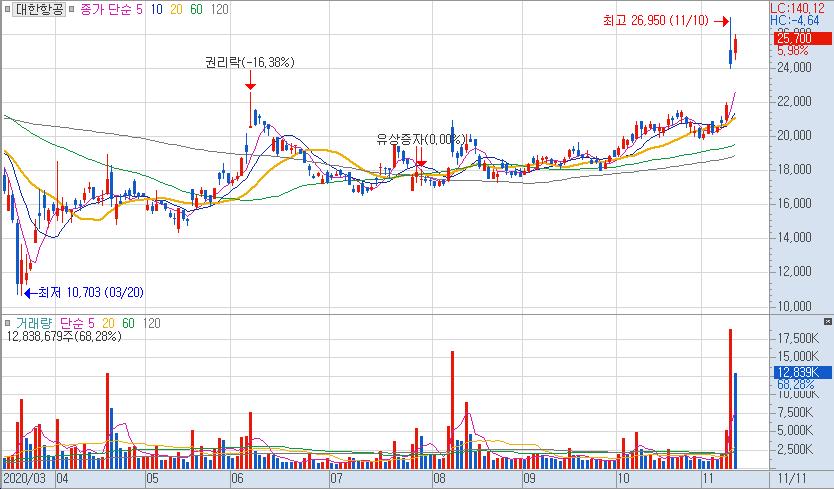
Task: Select the gray 120 volume average label
Action: [152, 323]
